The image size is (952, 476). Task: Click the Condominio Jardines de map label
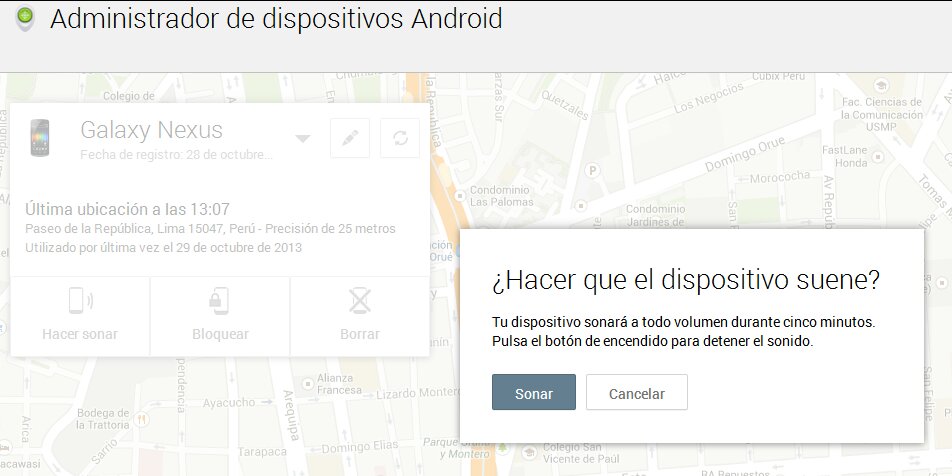[656, 216]
